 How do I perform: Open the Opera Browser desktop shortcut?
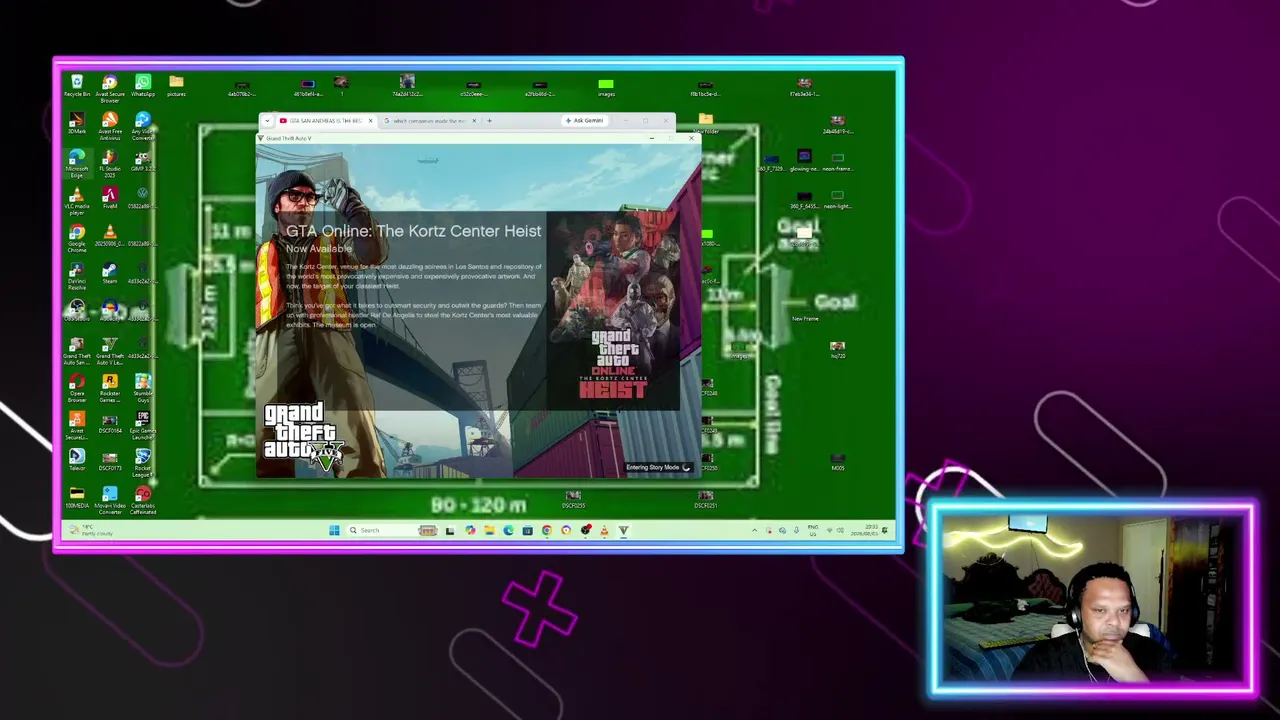click(77, 388)
